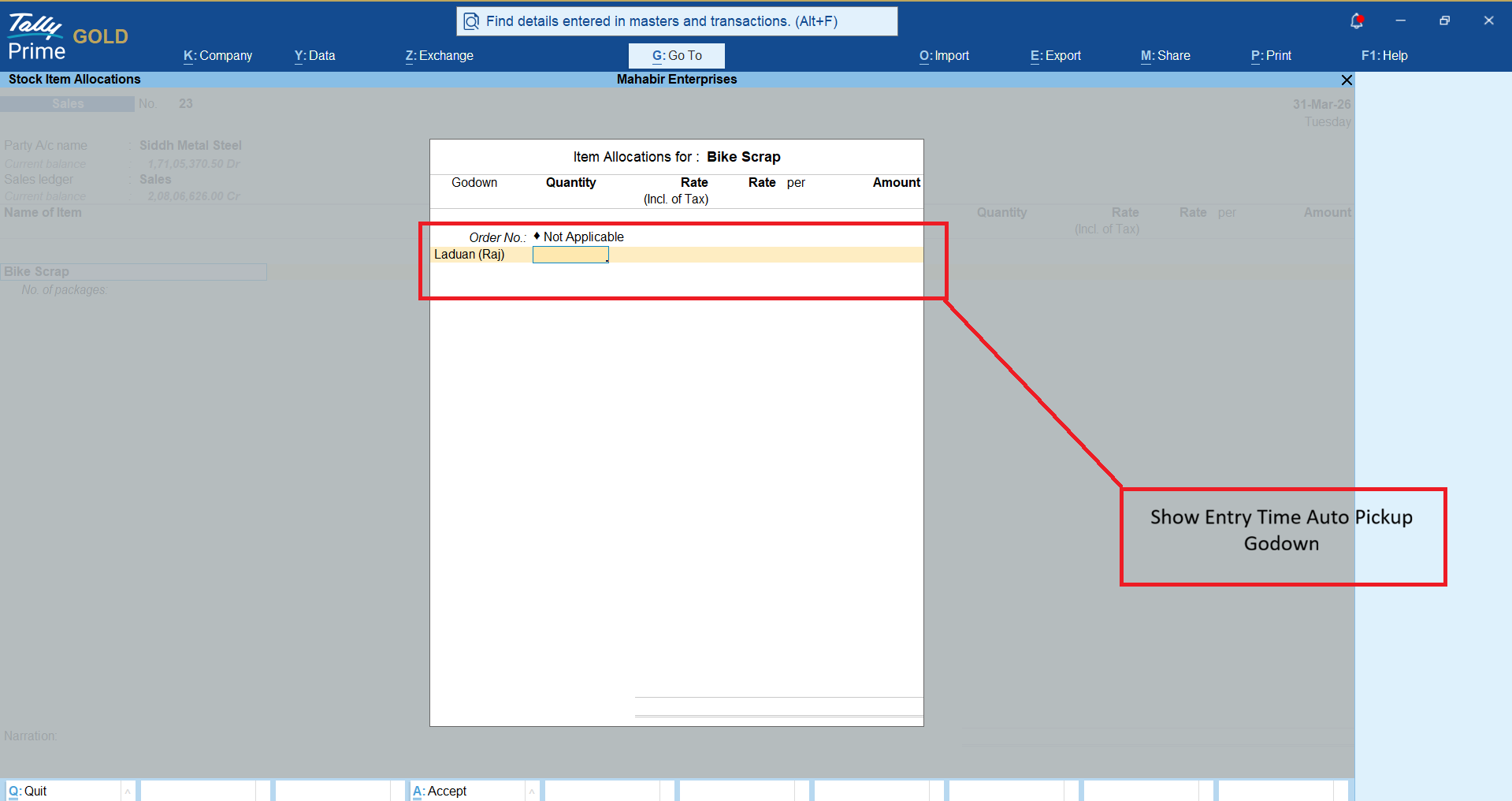The image size is (1512, 801).
Task: Click the Accept button
Action: (467, 791)
